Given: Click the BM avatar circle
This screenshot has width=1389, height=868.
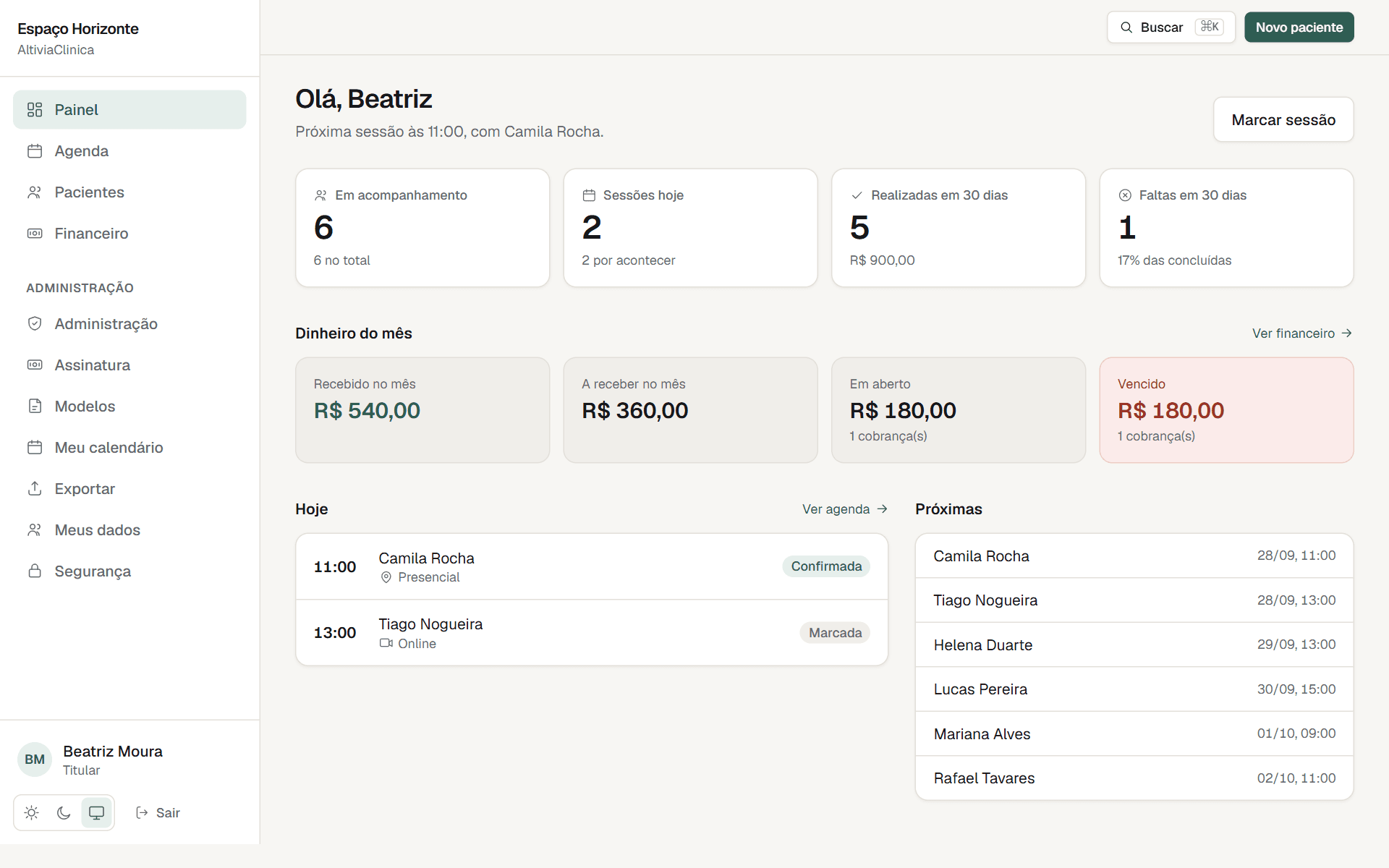Looking at the screenshot, I should (35, 759).
